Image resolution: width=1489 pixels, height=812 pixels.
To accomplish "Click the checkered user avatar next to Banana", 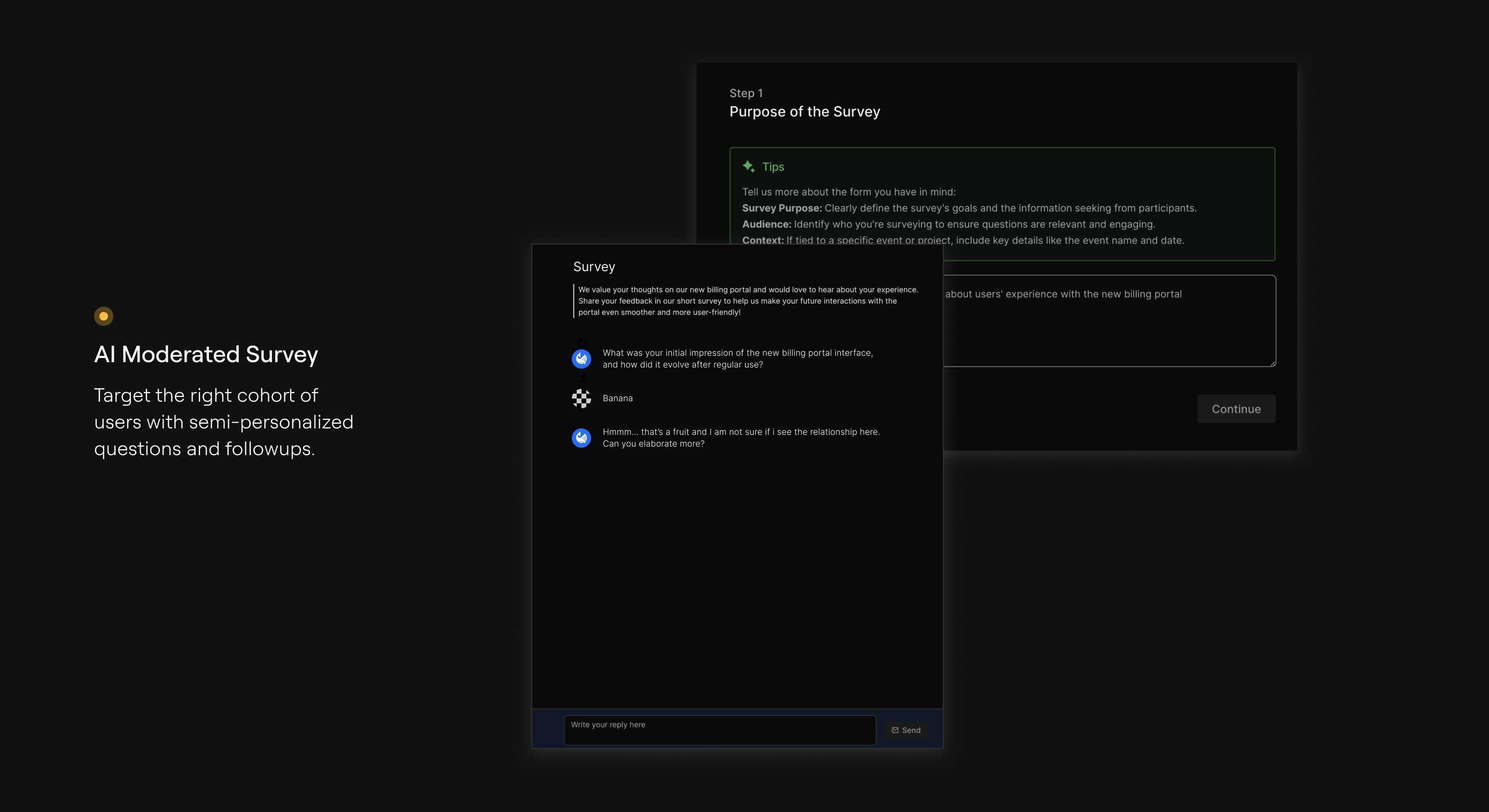I will pos(581,398).
